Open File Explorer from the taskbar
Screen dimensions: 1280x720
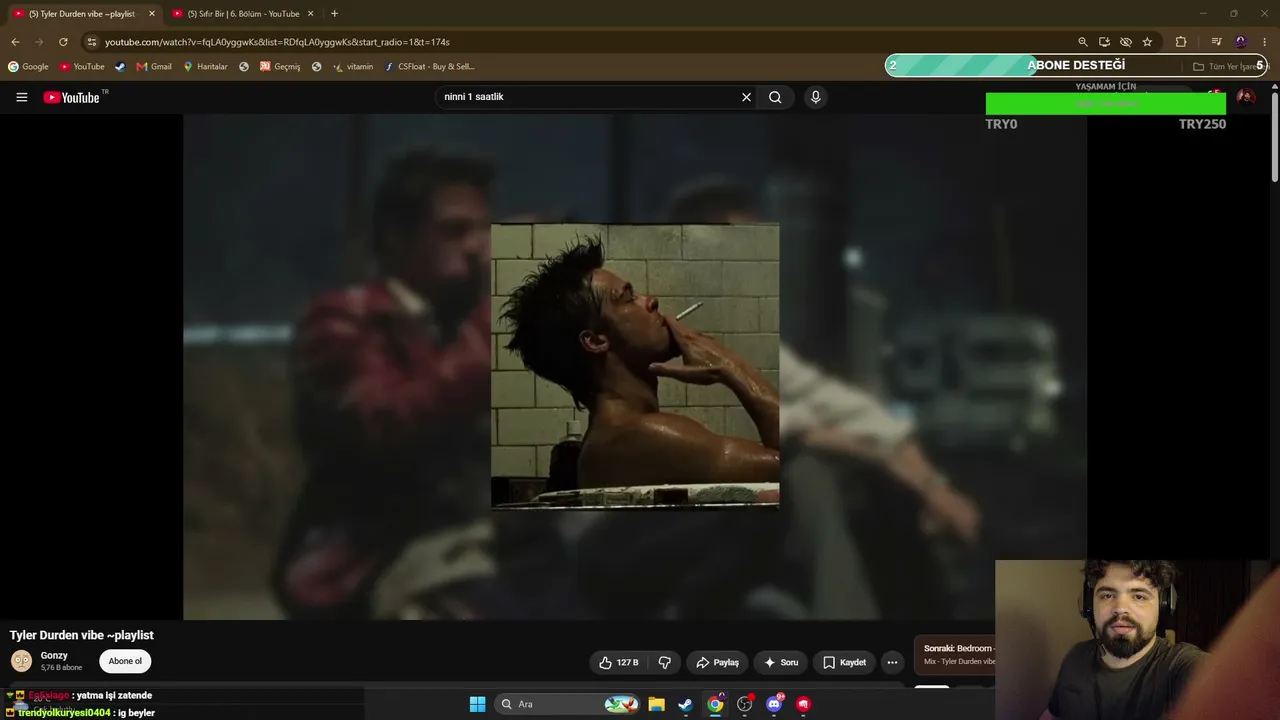(656, 704)
